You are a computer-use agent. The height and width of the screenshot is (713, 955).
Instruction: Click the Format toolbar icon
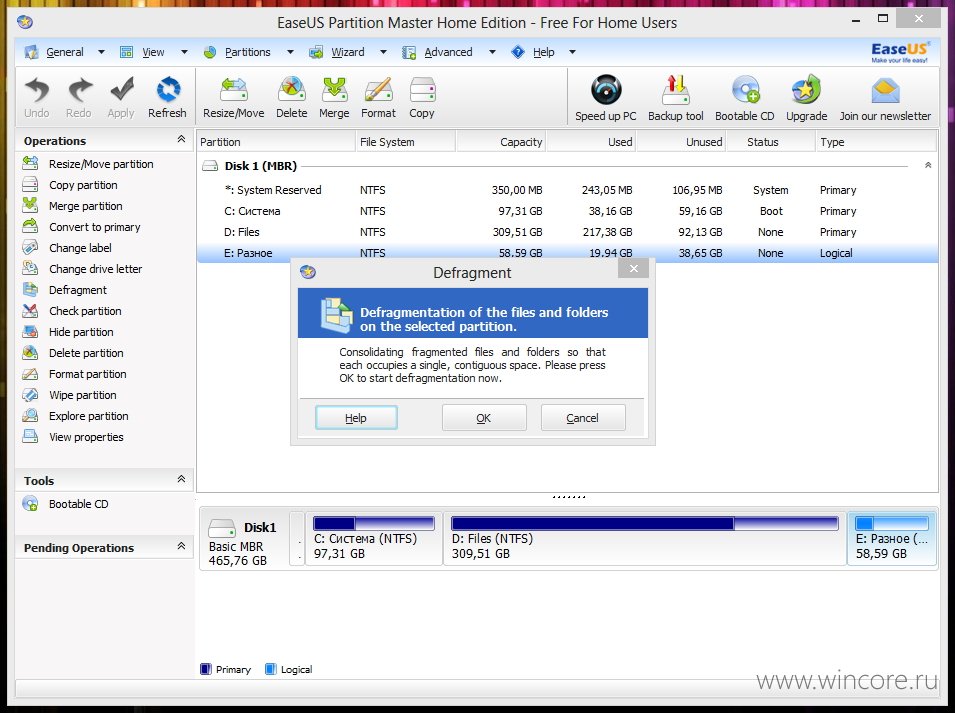(x=378, y=97)
